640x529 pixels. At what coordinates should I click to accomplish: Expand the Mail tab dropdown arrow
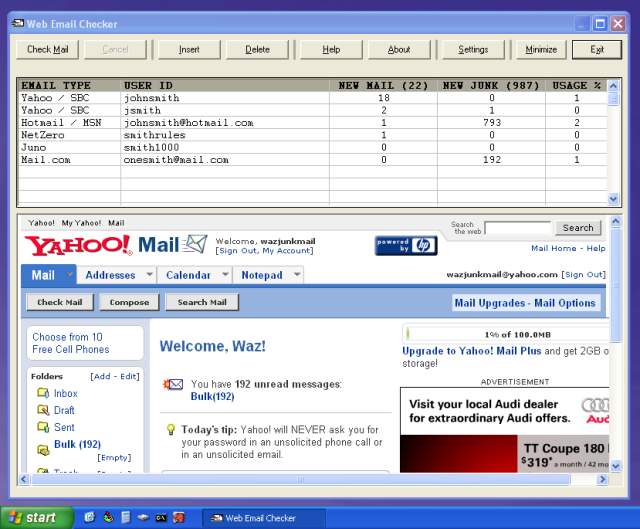pyautogui.click(x=70, y=274)
